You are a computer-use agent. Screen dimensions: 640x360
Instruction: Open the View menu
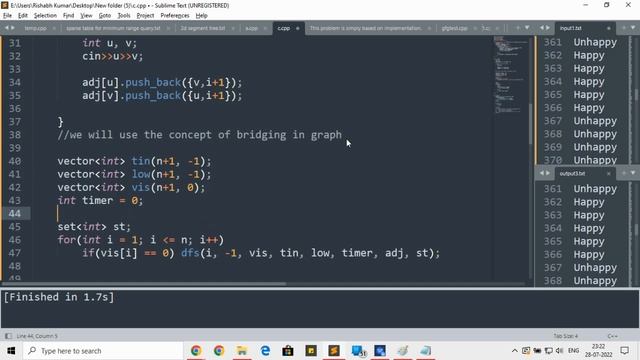click(86, 16)
